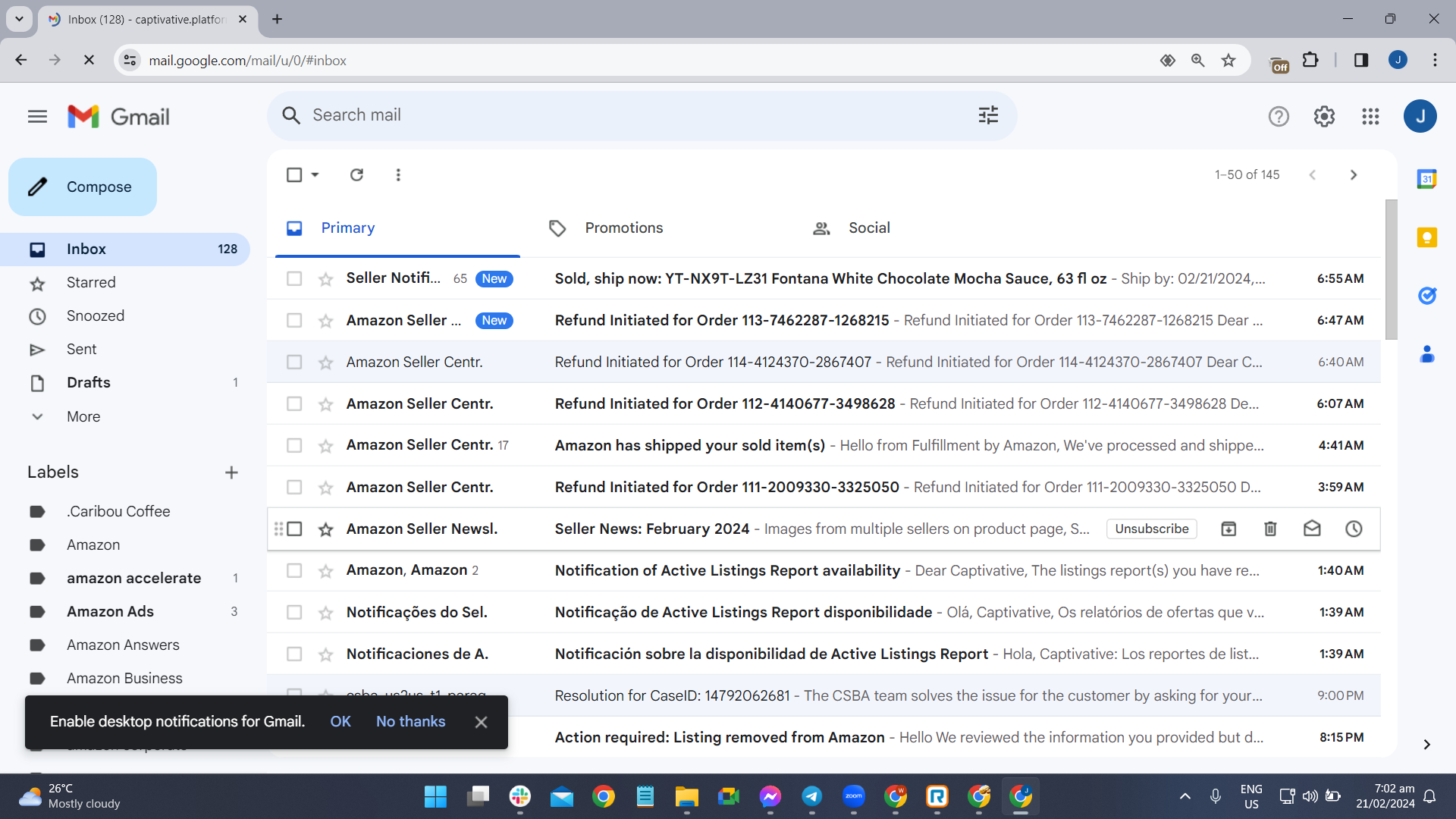Show hidden icons in system tray

1185,796
